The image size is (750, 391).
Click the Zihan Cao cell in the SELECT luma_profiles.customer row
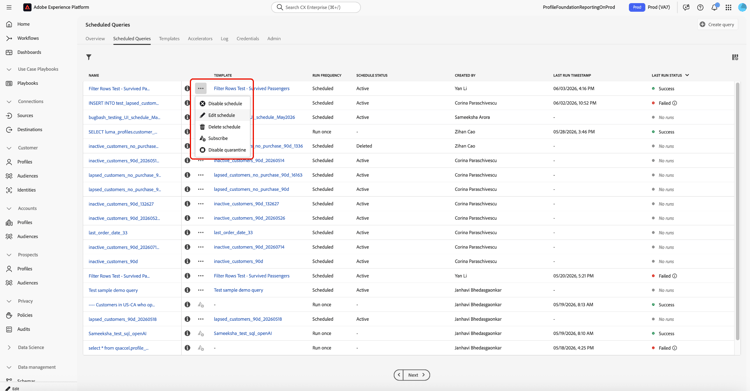[465, 132]
